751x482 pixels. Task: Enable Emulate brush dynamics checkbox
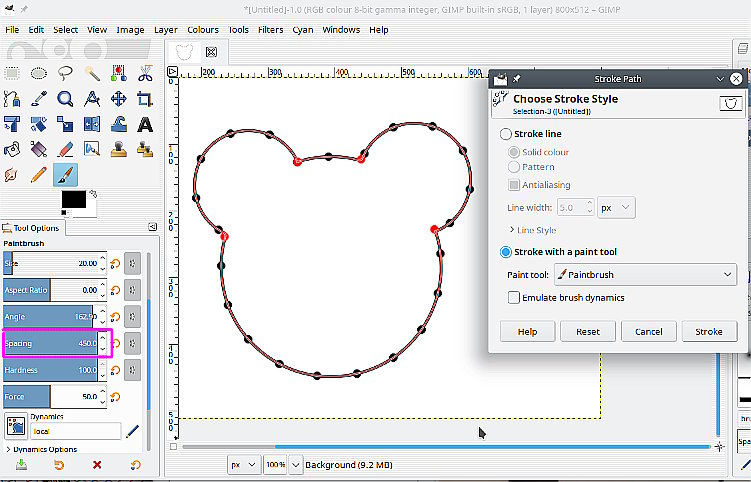(x=514, y=297)
